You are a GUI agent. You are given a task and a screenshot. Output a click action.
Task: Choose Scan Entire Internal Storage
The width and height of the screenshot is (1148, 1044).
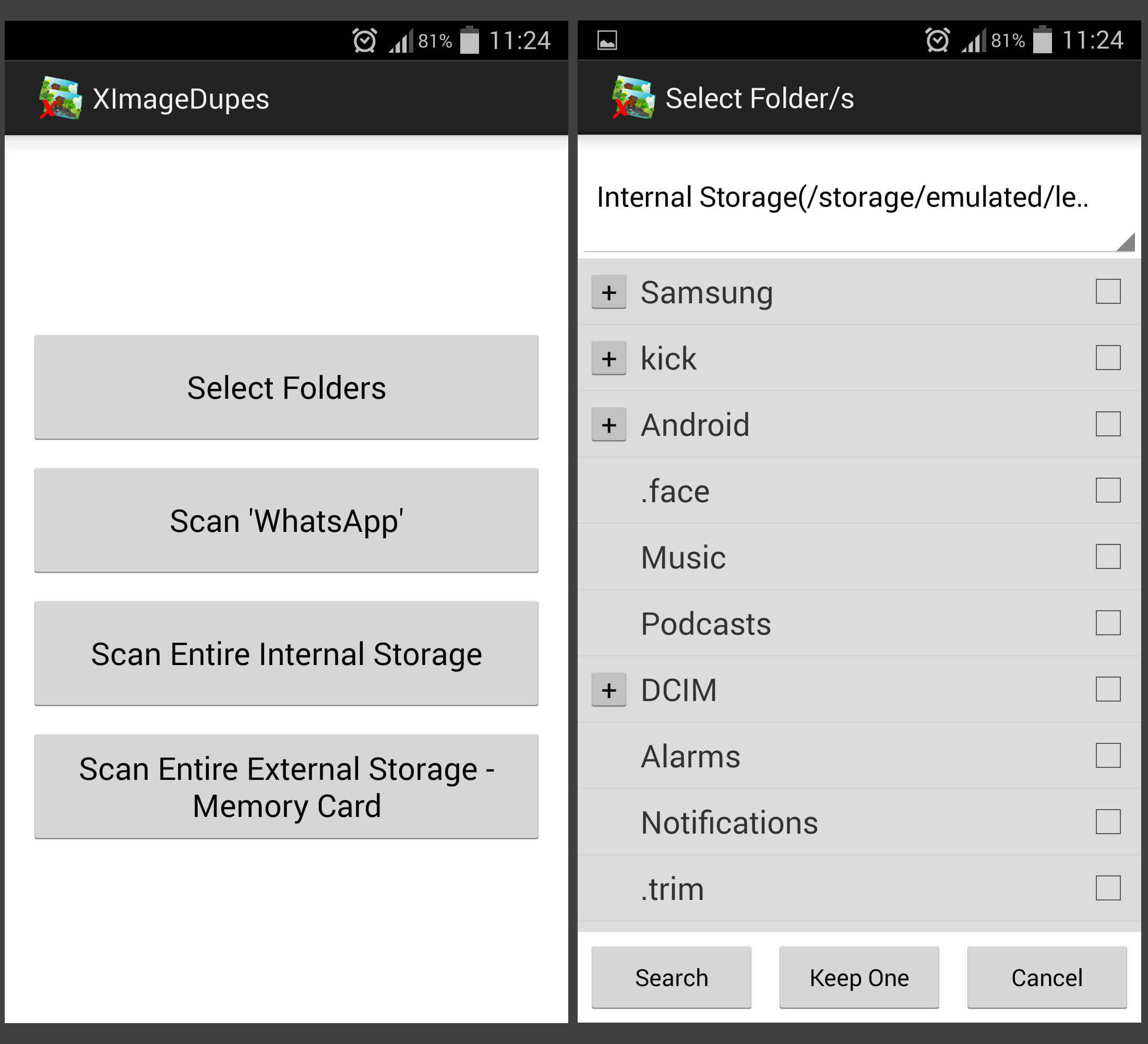click(x=286, y=654)
